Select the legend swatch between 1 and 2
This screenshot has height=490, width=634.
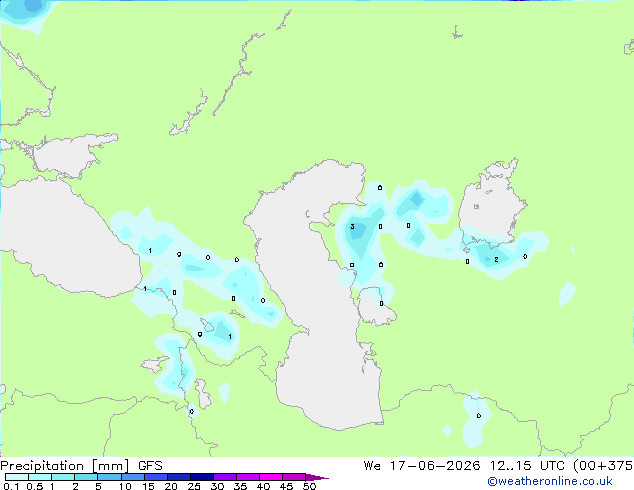click(63, 477)
